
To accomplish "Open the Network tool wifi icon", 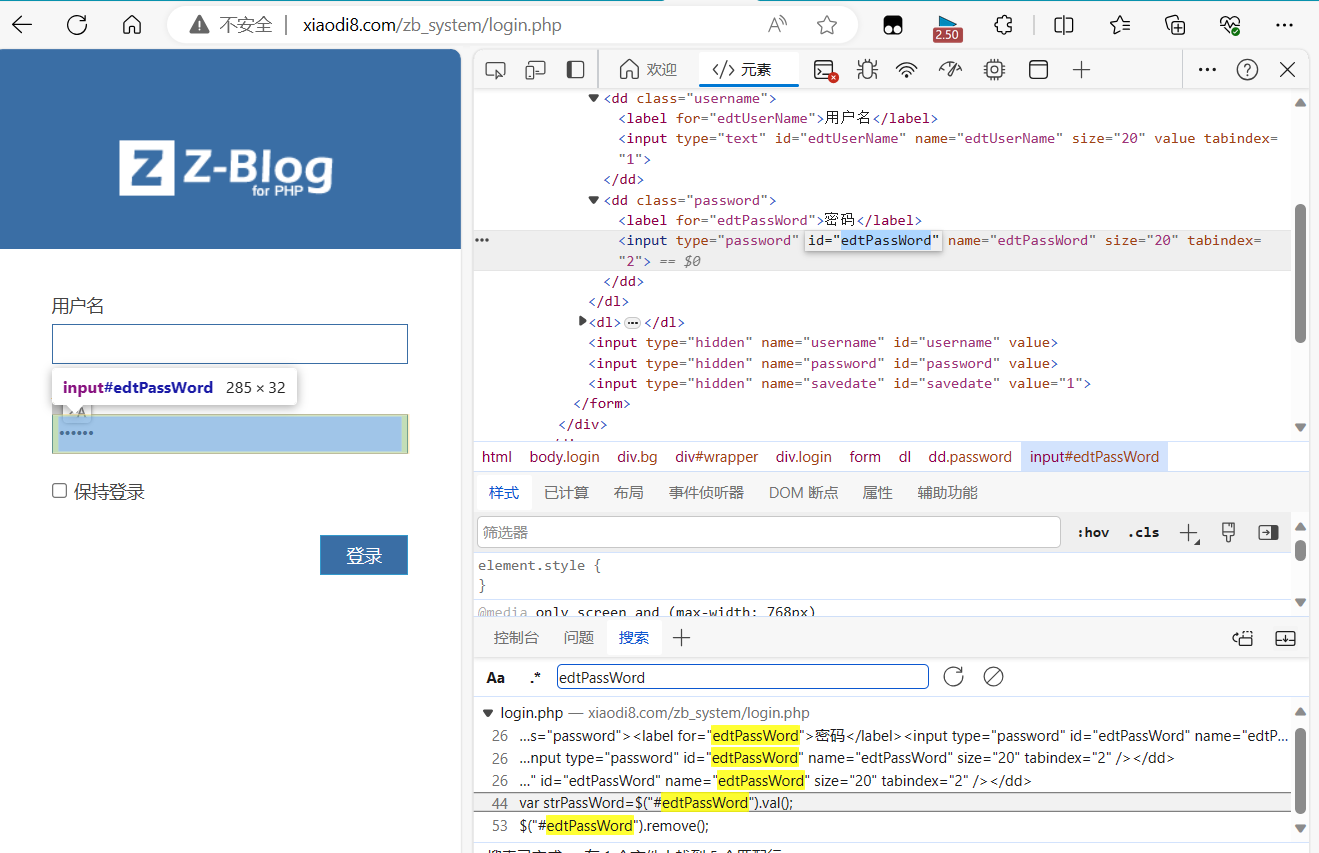I will pos(907,70).
